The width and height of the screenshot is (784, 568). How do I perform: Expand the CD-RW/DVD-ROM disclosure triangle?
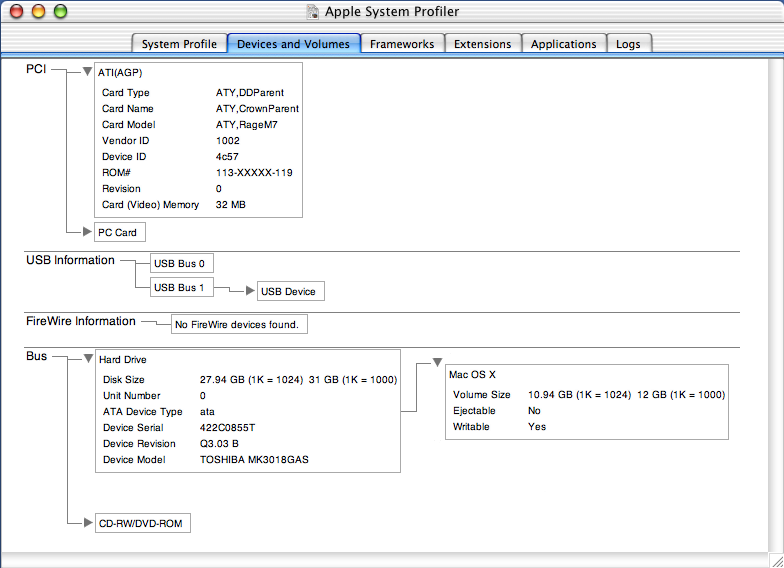pos(88,522)
